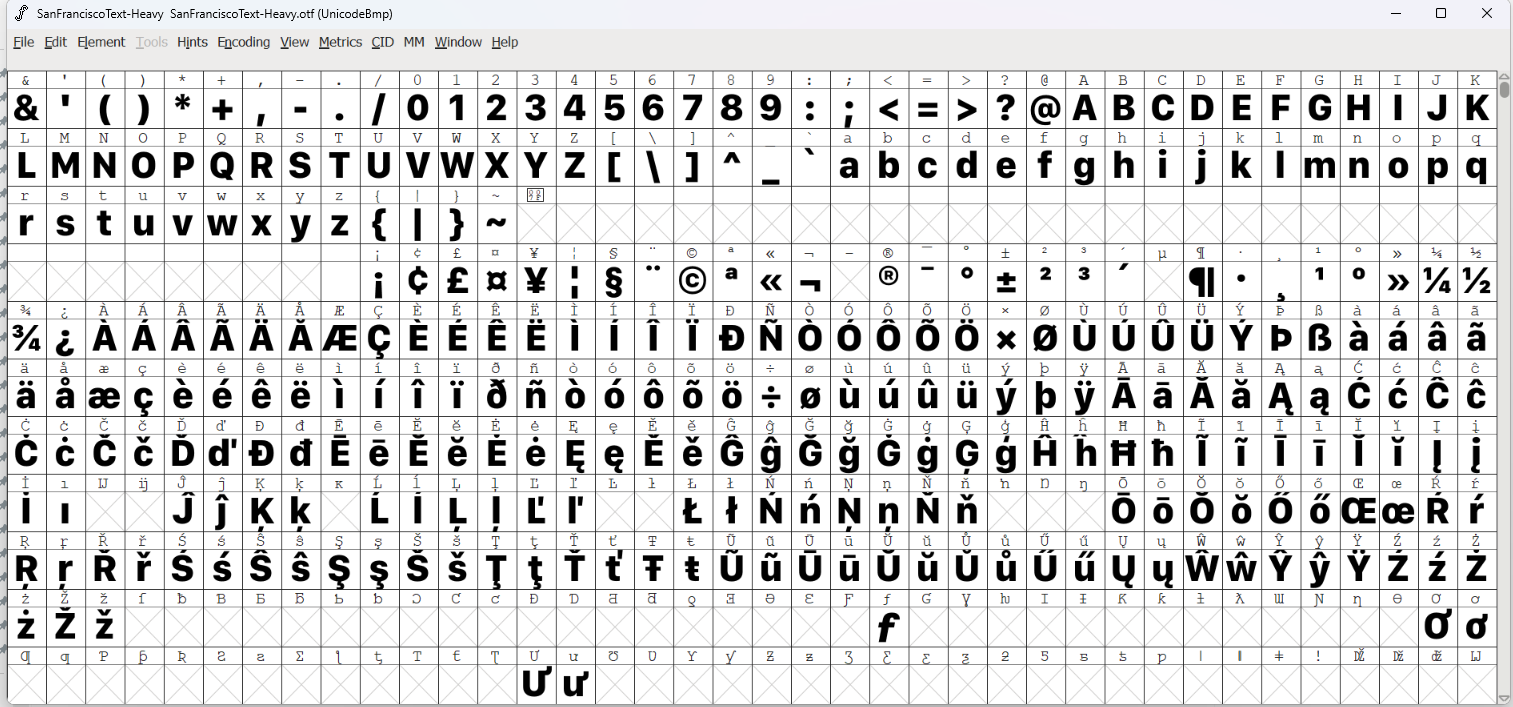The image size is (1513, 707).
Task: Select the three-quarters fraction glyph cell
Action: pos(26,339)
